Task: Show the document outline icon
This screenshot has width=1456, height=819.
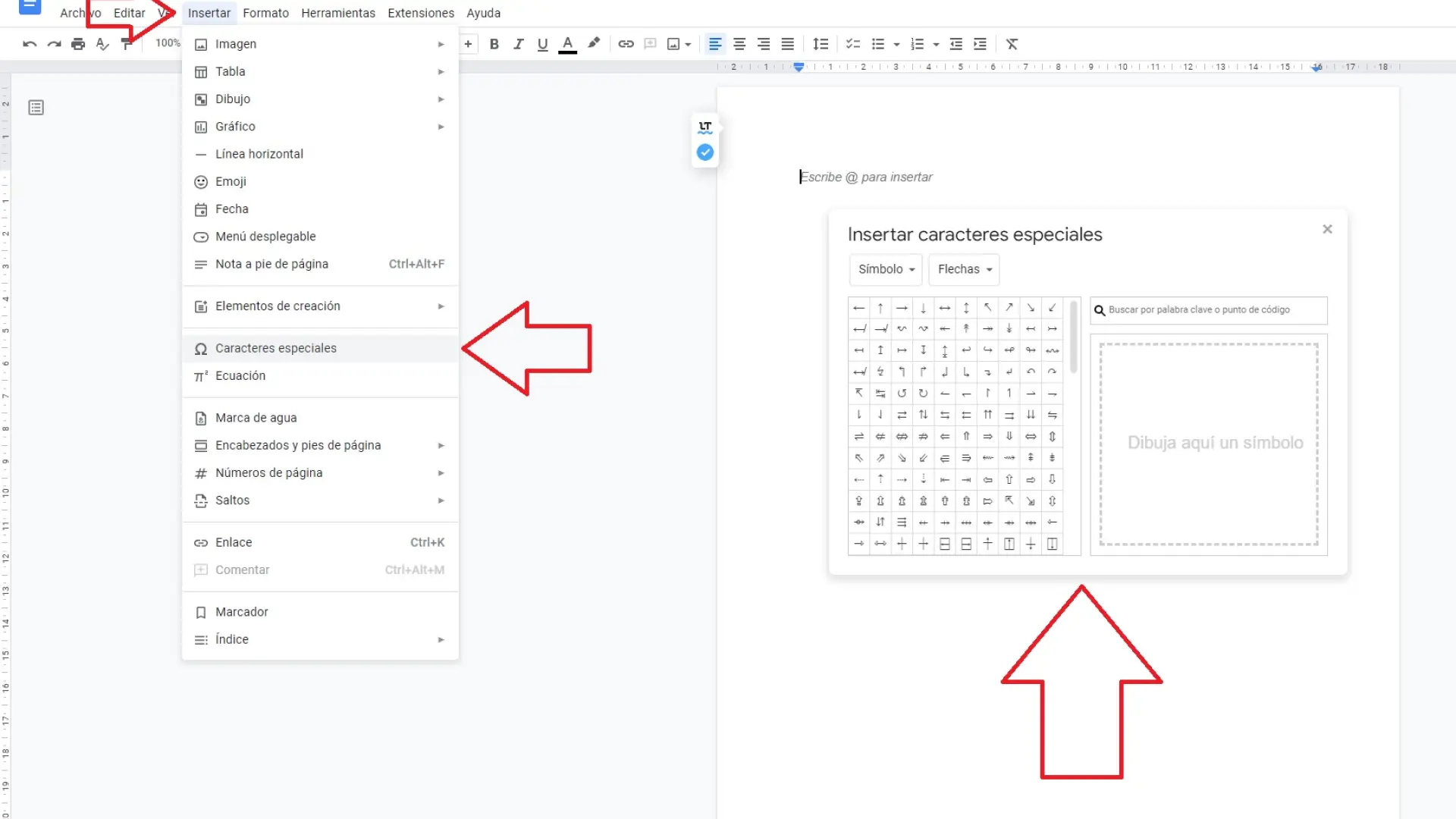Action: coord(36,108)
